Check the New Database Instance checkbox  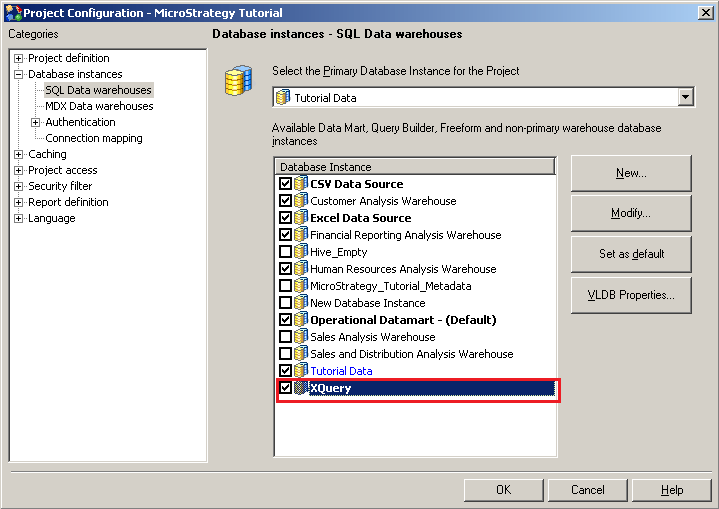click(x=285, y=302)
